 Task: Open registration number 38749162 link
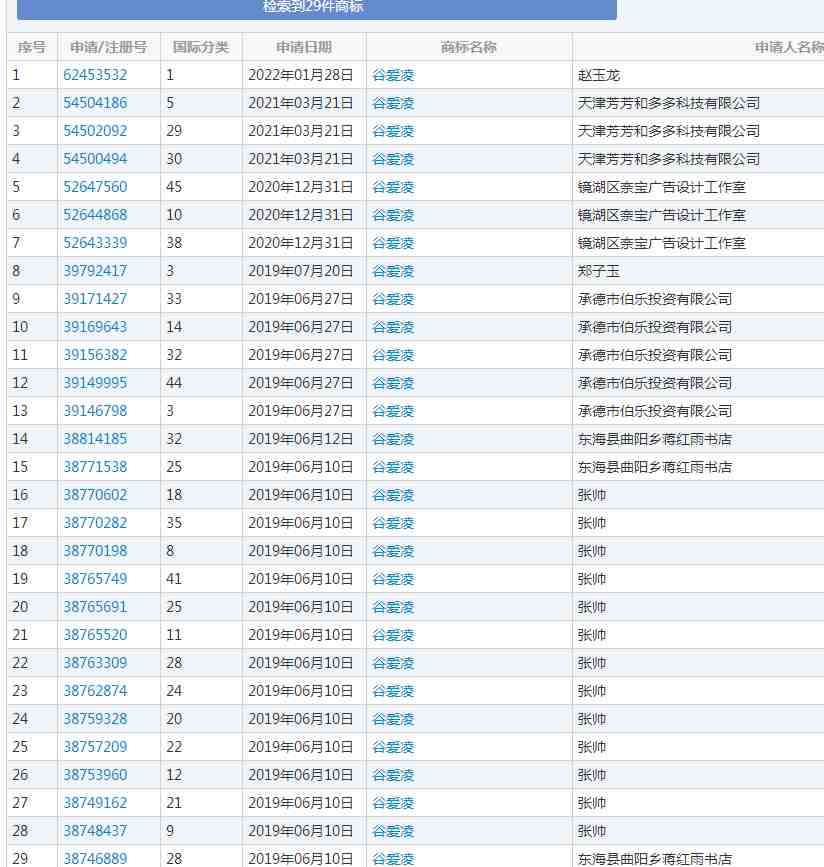[x=95, y=802]
